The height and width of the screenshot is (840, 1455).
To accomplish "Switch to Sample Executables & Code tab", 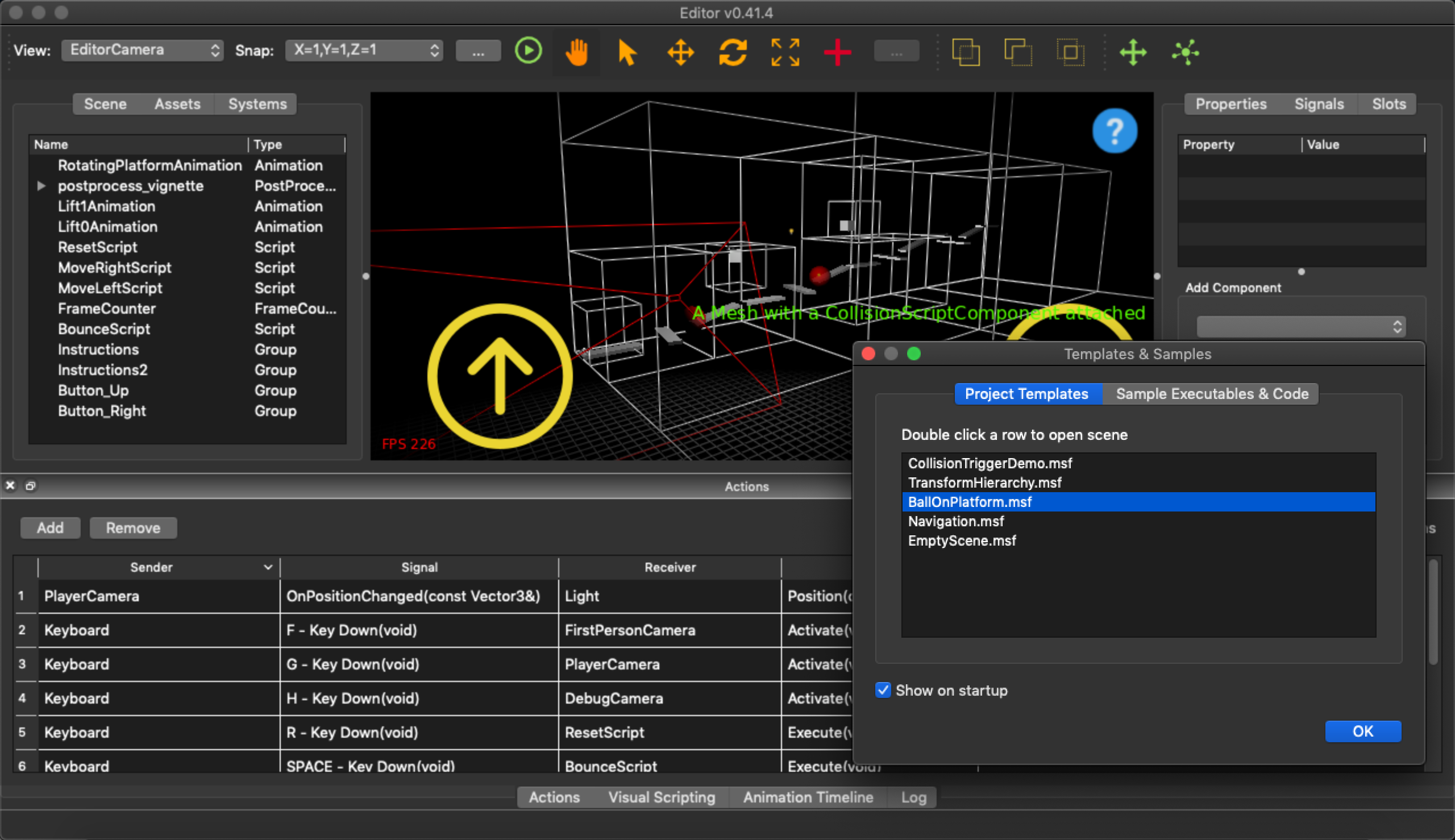I will (1211, 393).
